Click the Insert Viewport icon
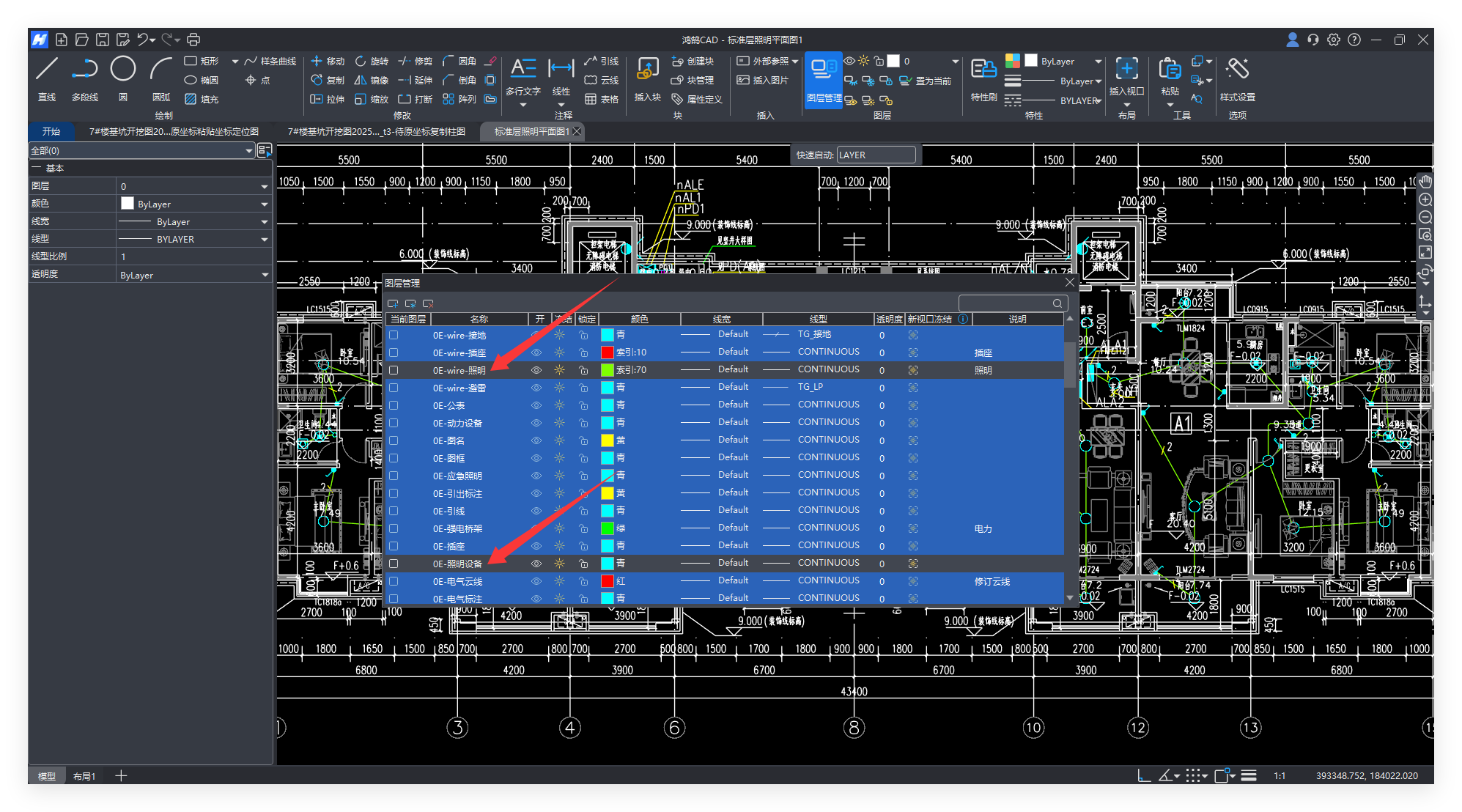This screenshot has width=1462, height=812. point(1126,70)
